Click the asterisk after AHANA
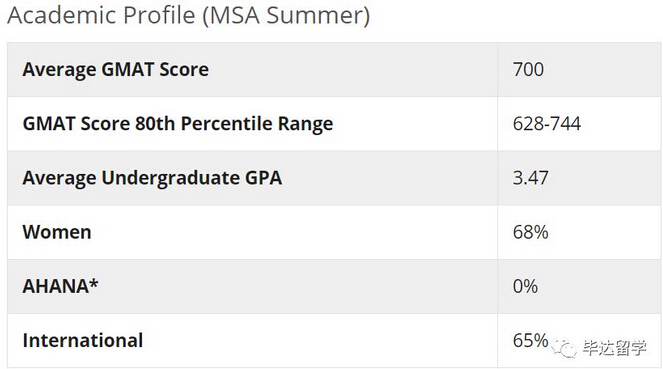This screenshot has width=663, height=369. 94,282
